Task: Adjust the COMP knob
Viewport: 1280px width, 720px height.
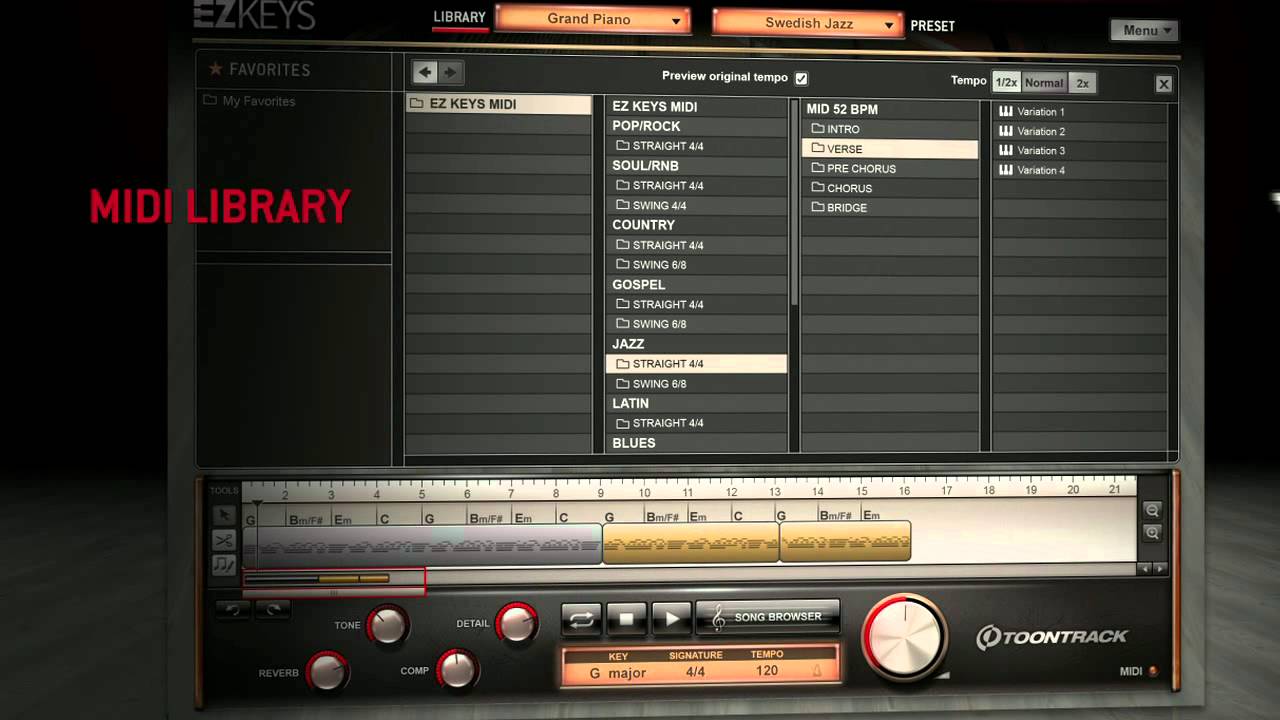Action: (x=457, y=669)
